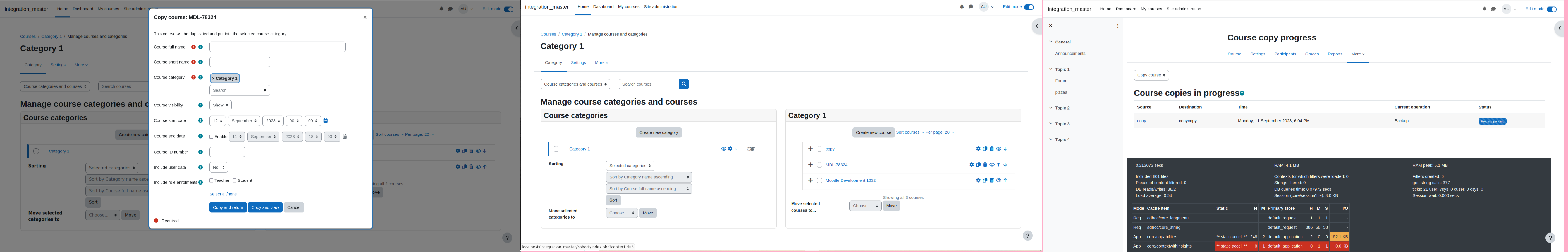Screen dimensions: 1568x252
Task: Close the Copy course: MDL-78324 dialog
Action: pyautogui.click(x=365, y=17)
